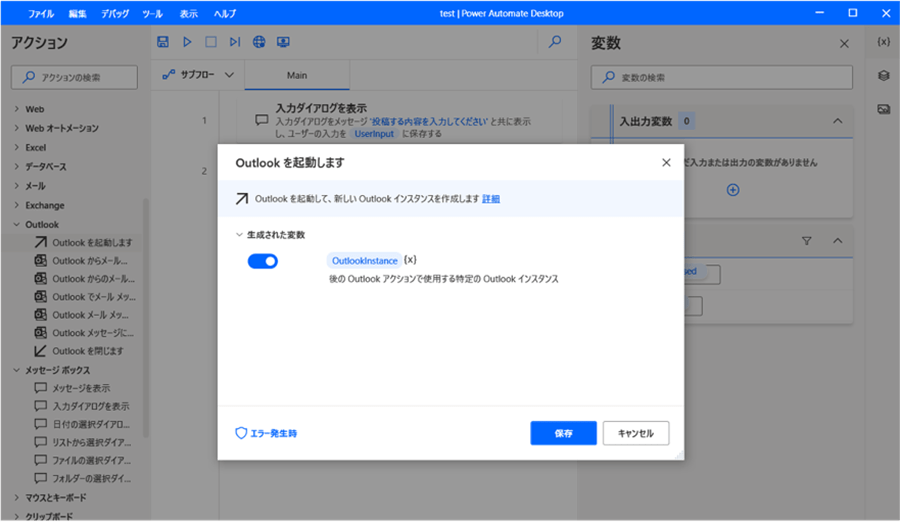Open the 表示 menu
Screen dimensions: 900x522
click(x=189, y=14)
